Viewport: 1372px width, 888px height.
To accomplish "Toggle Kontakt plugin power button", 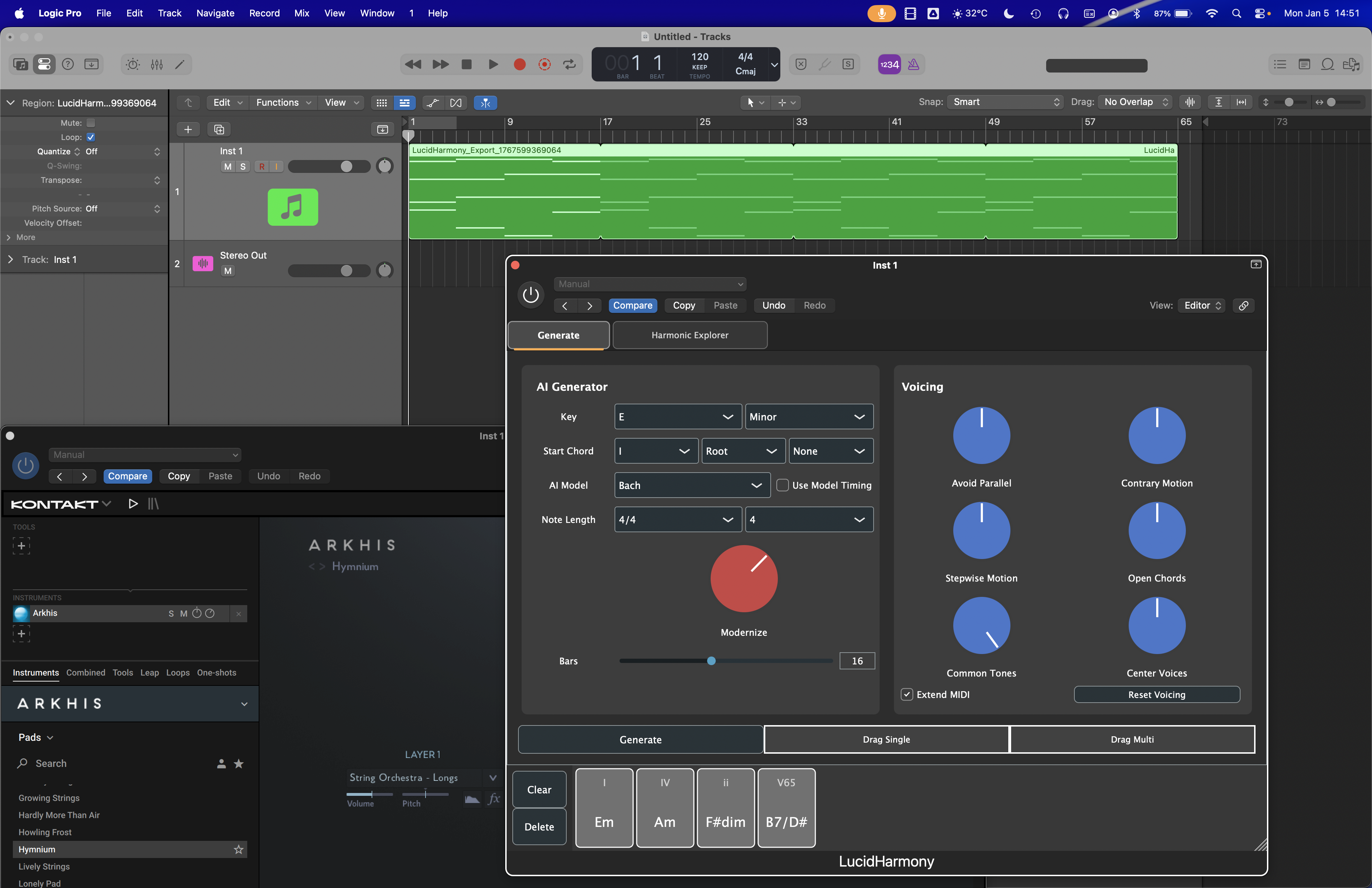I will click(25, 465).
